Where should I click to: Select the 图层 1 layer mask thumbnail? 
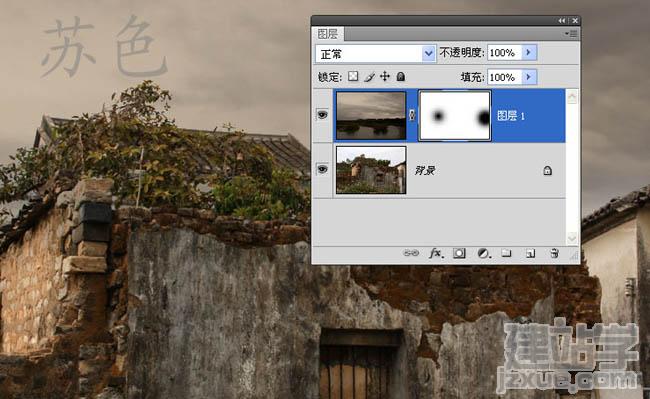455,116
